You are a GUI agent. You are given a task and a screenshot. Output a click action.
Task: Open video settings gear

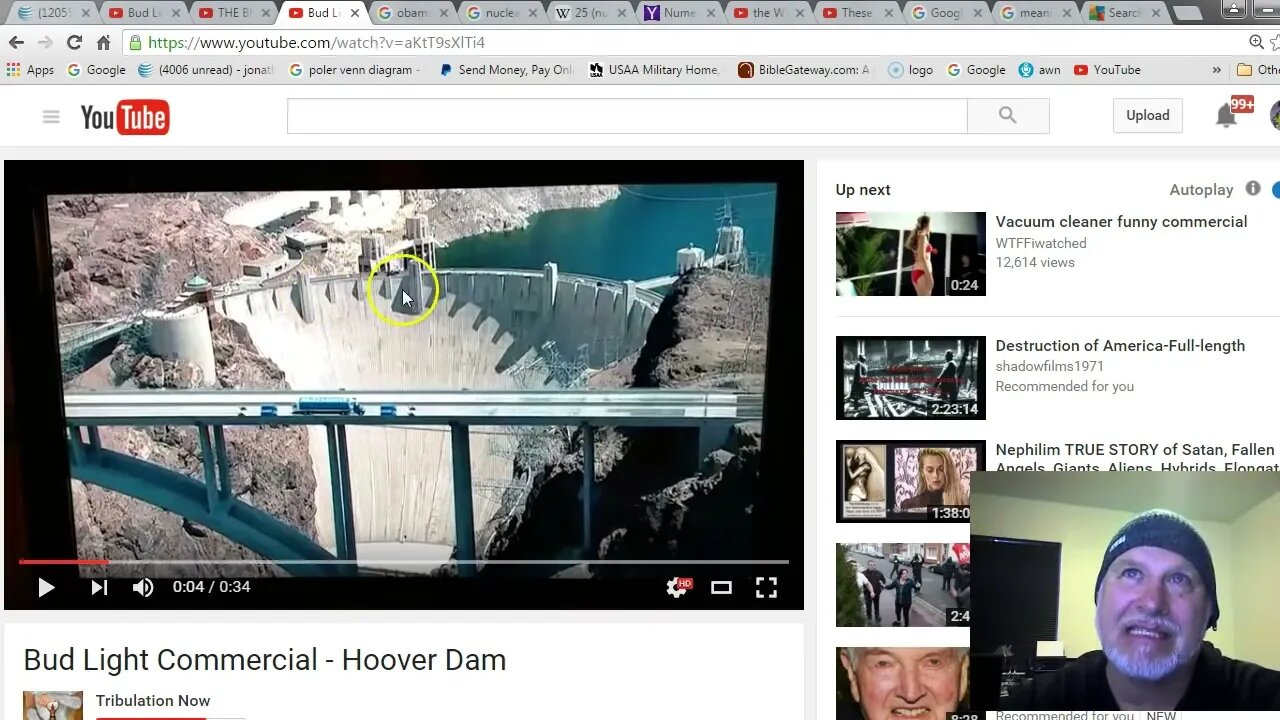pos(679,587)
